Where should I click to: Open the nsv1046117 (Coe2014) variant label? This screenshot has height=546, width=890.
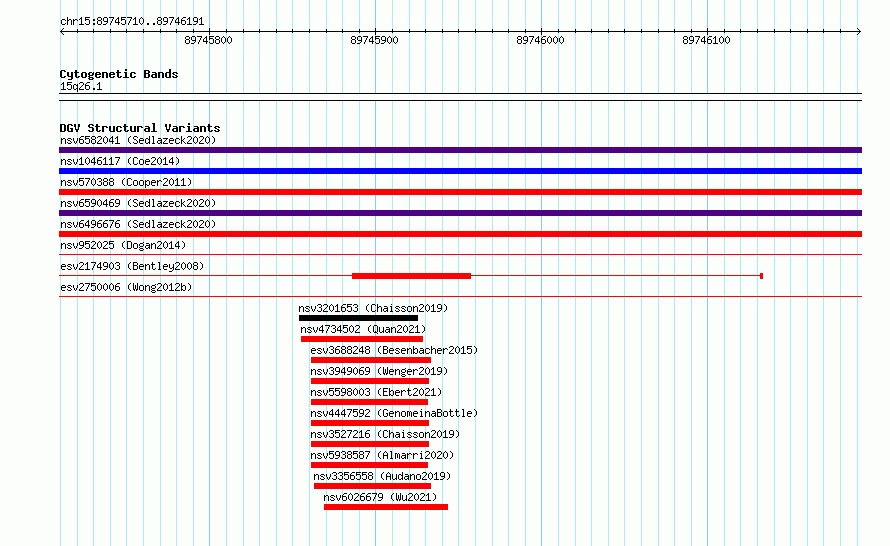click(x=120, y=161)
